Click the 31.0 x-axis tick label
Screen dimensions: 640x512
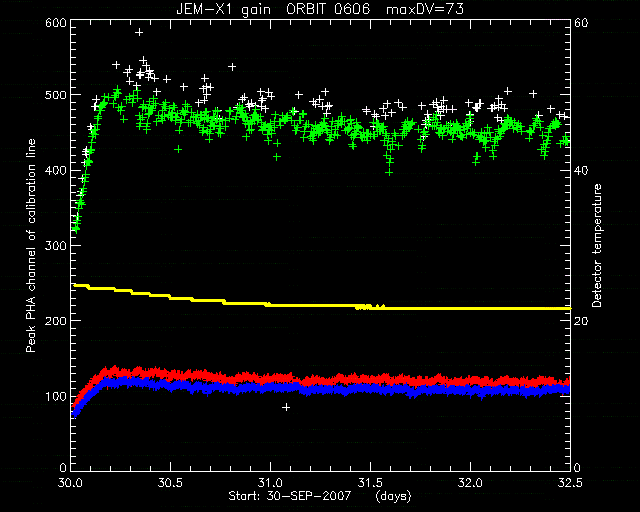[x=270, y=483]
